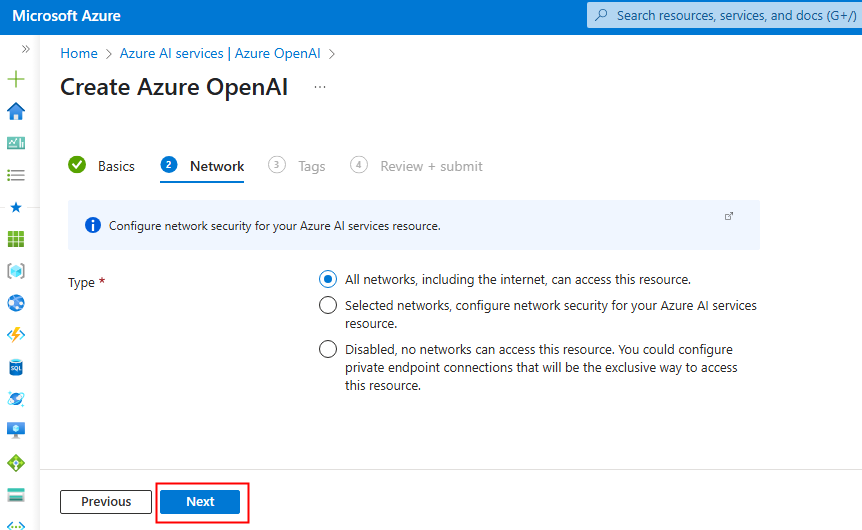Open All resources green grid icon
The image size is (862, 530).
tap(16, 239)
